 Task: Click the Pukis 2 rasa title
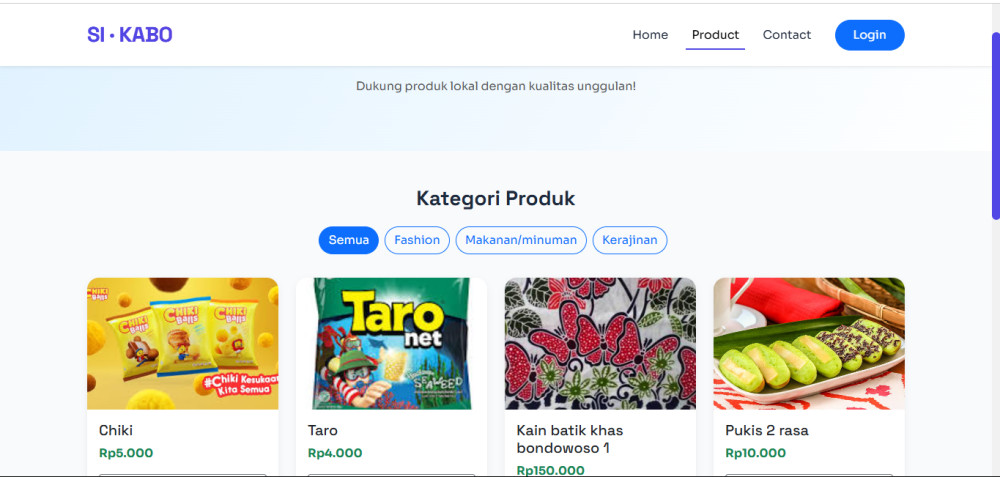click(767, 430)
